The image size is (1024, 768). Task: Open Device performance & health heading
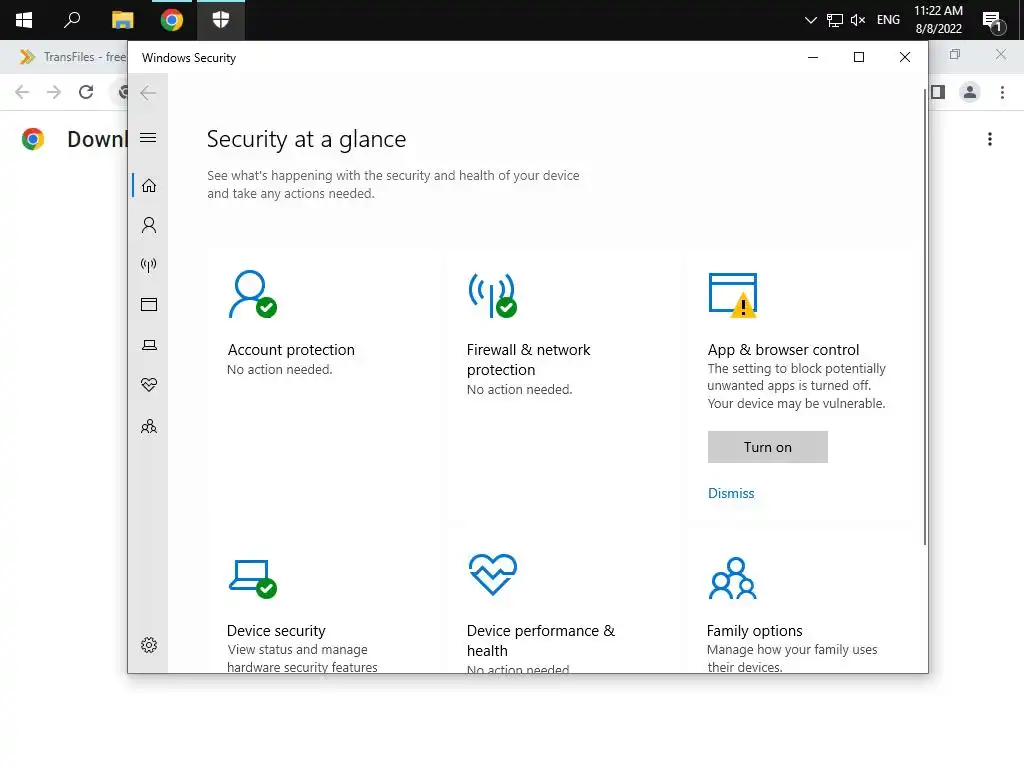tap(541, 641)
